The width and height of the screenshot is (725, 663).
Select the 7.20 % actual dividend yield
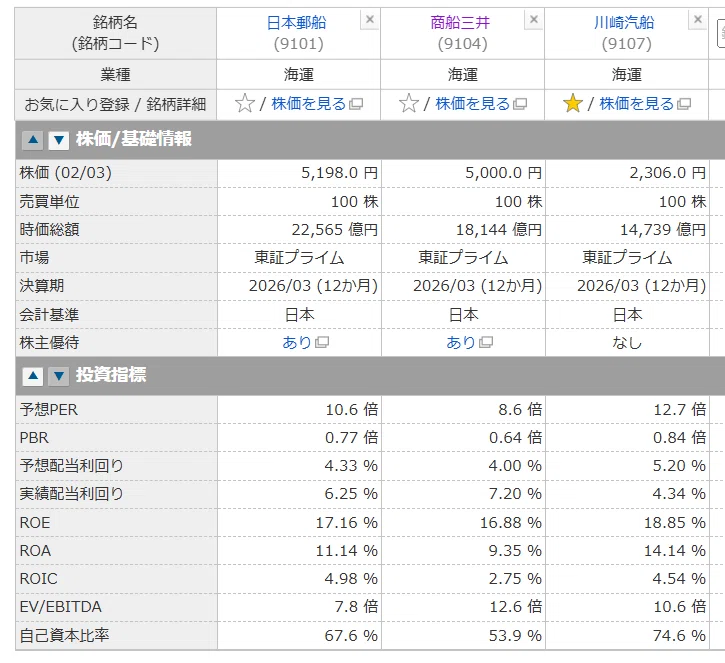pos(515,494)
